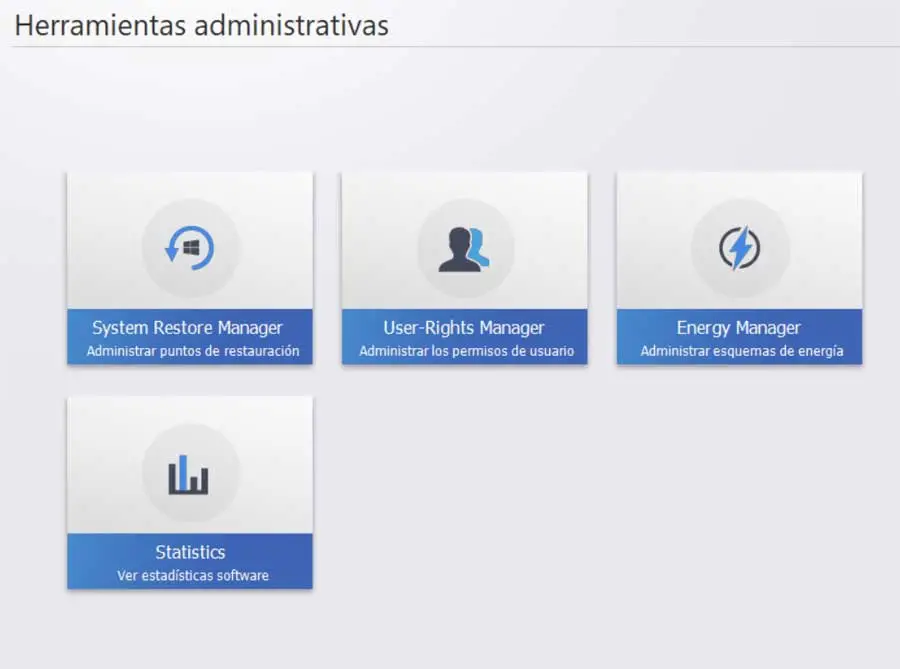
Task: Open the System Restore Manager restore-arrow icon
Action: click(189, 248)
